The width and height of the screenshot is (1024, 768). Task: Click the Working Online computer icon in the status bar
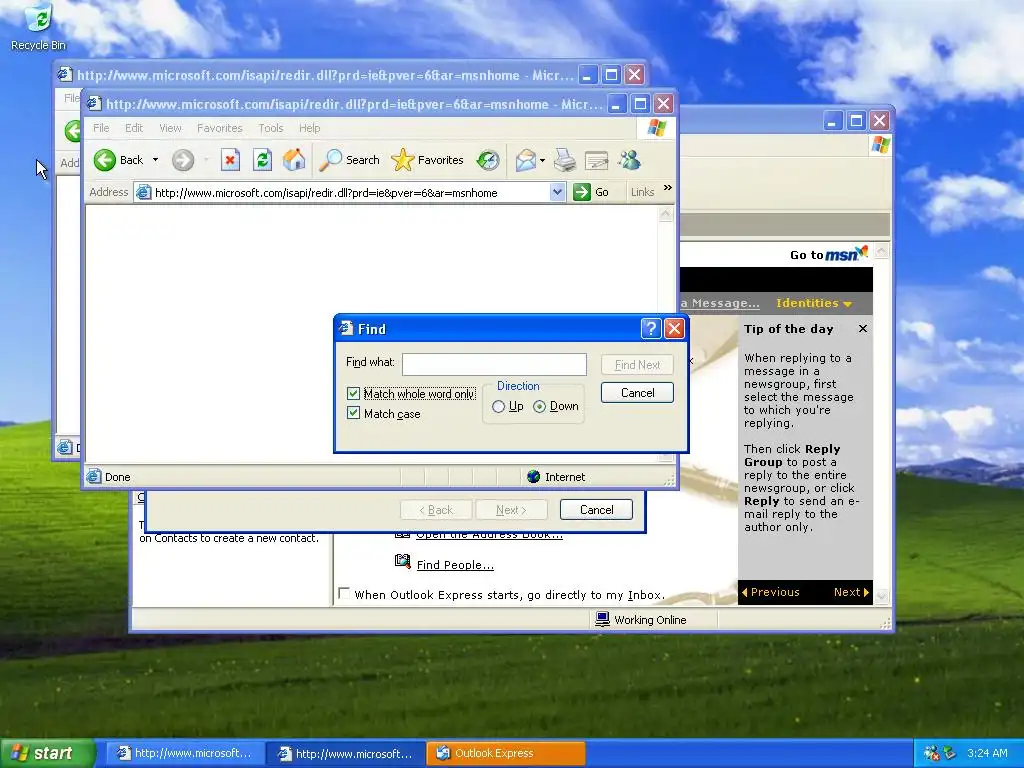[602, 619]
